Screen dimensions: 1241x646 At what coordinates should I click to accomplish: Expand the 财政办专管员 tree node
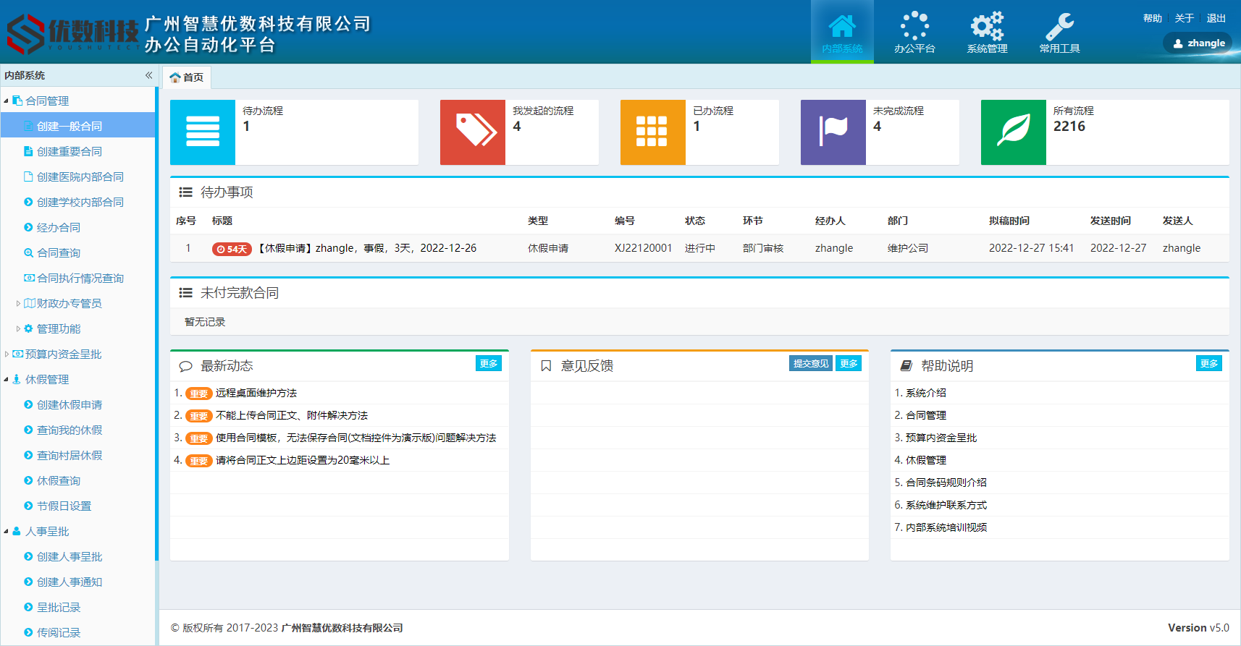coord(18,303)
